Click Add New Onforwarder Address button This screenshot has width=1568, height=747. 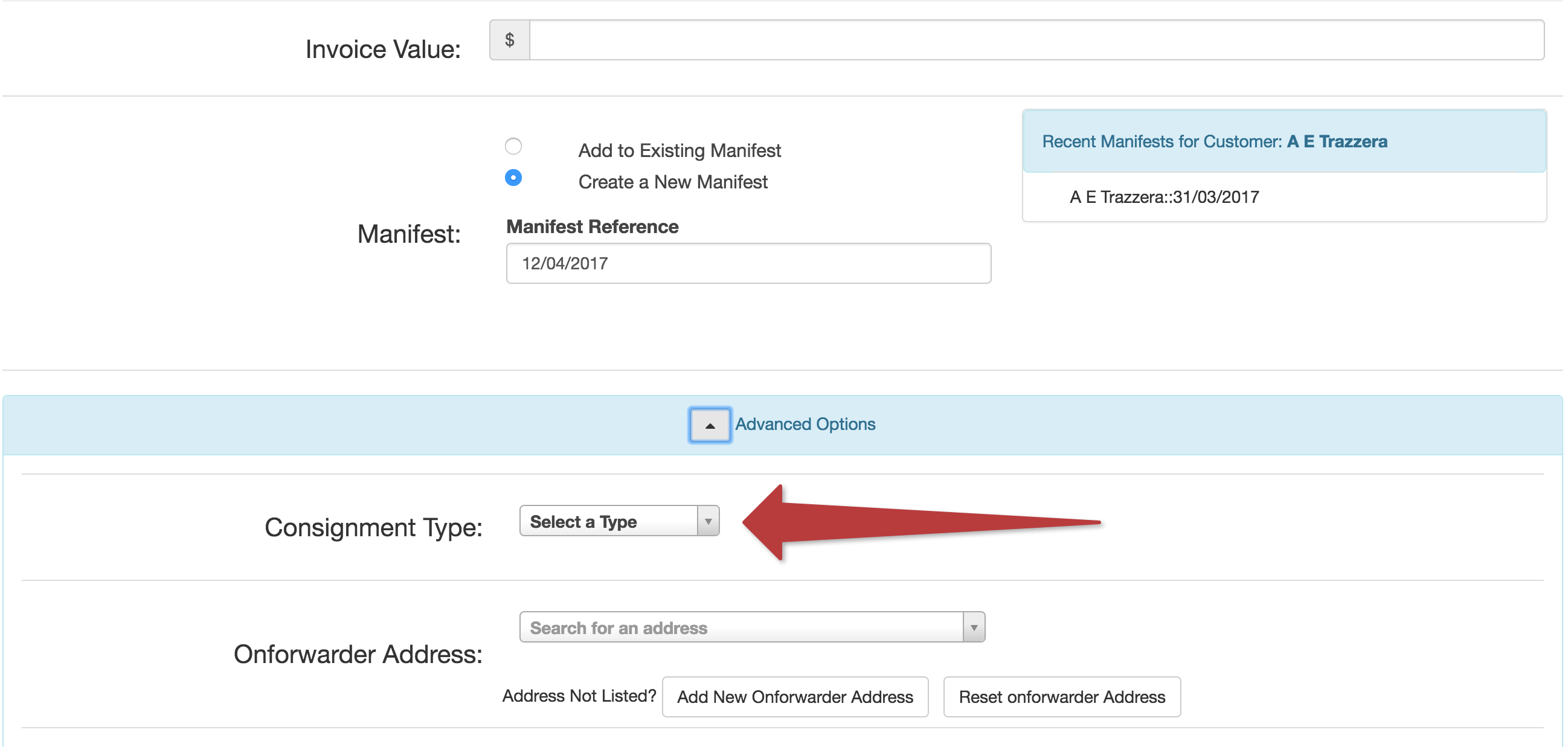tap(794, 696)
